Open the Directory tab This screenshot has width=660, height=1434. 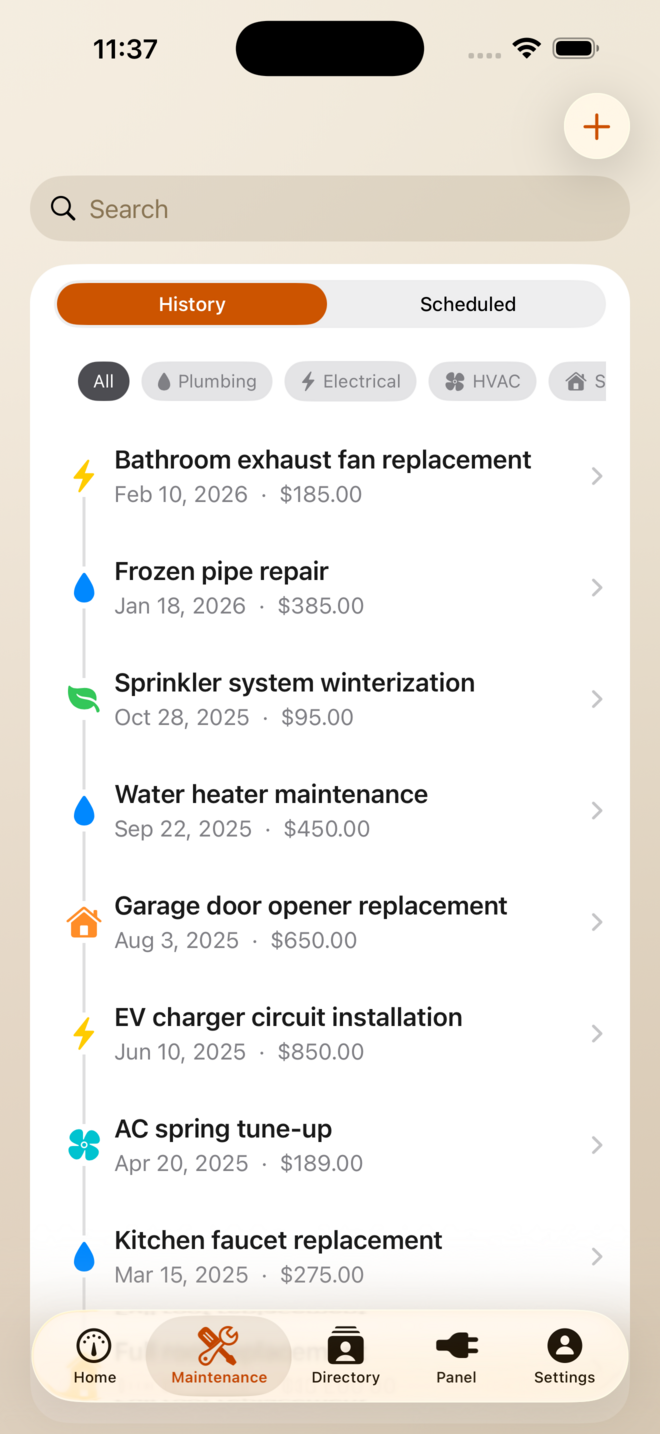[345, 1356]
